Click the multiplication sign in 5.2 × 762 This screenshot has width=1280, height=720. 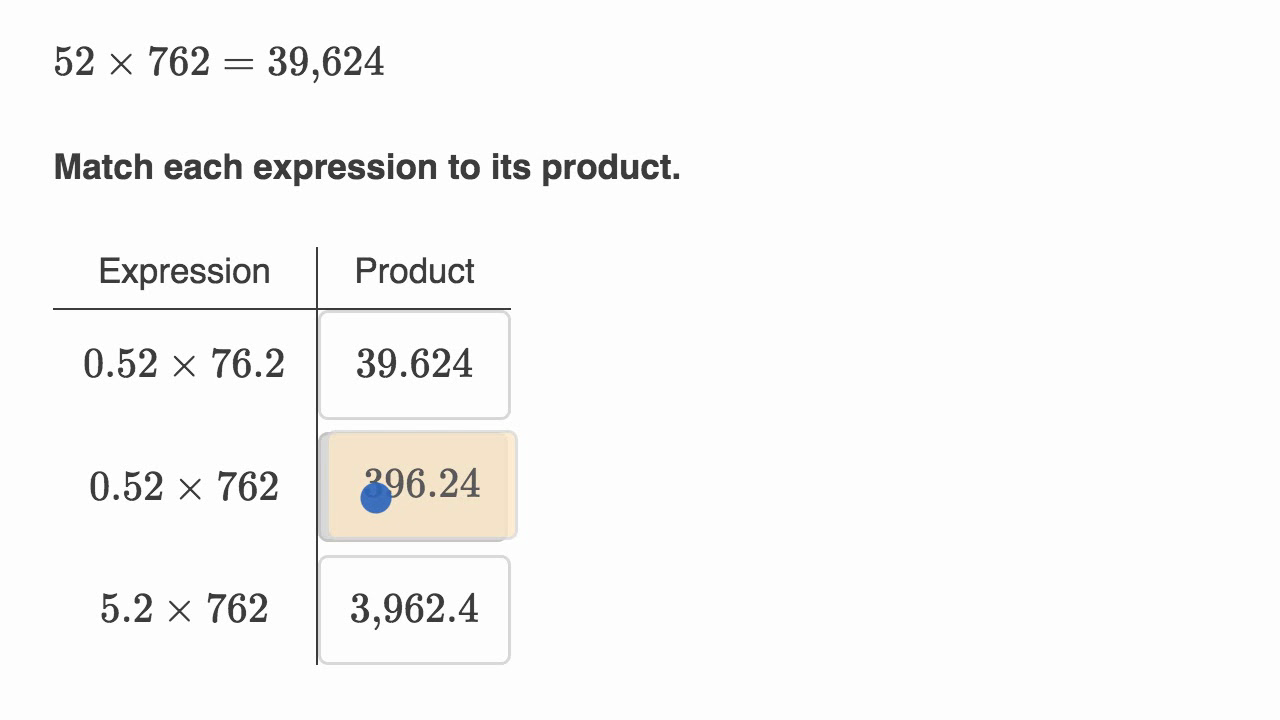point(179,611)
